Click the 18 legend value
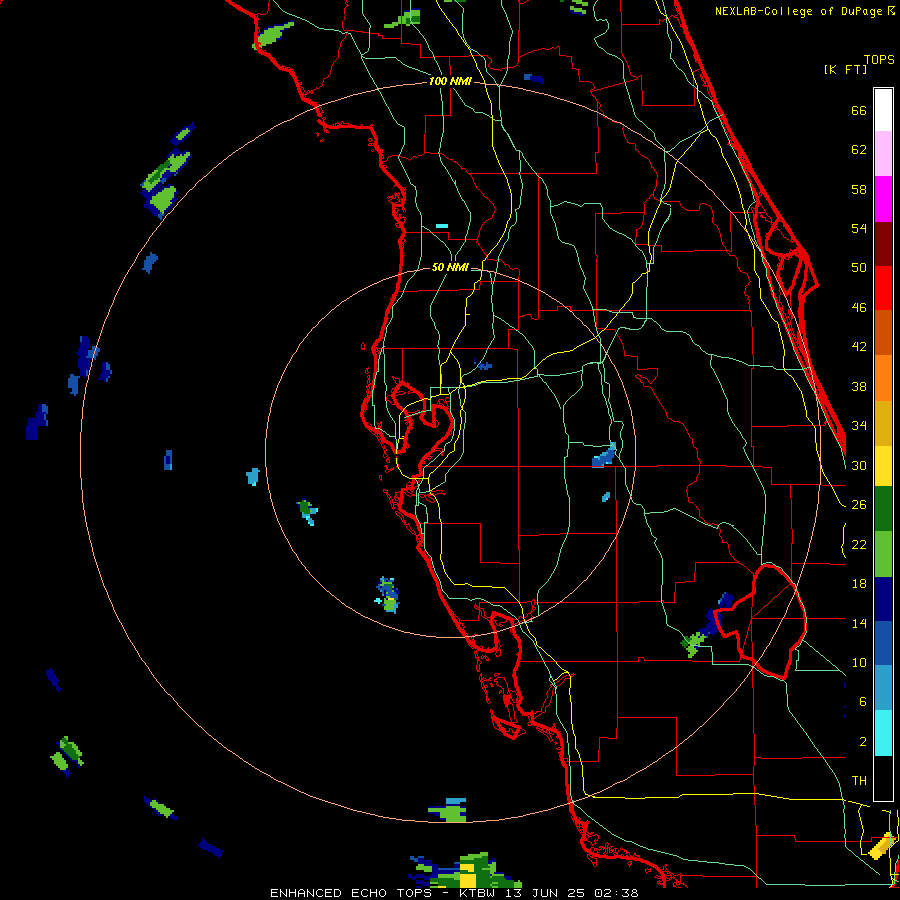900x900 pixels. pyautogui.click(x=859, y=584)
